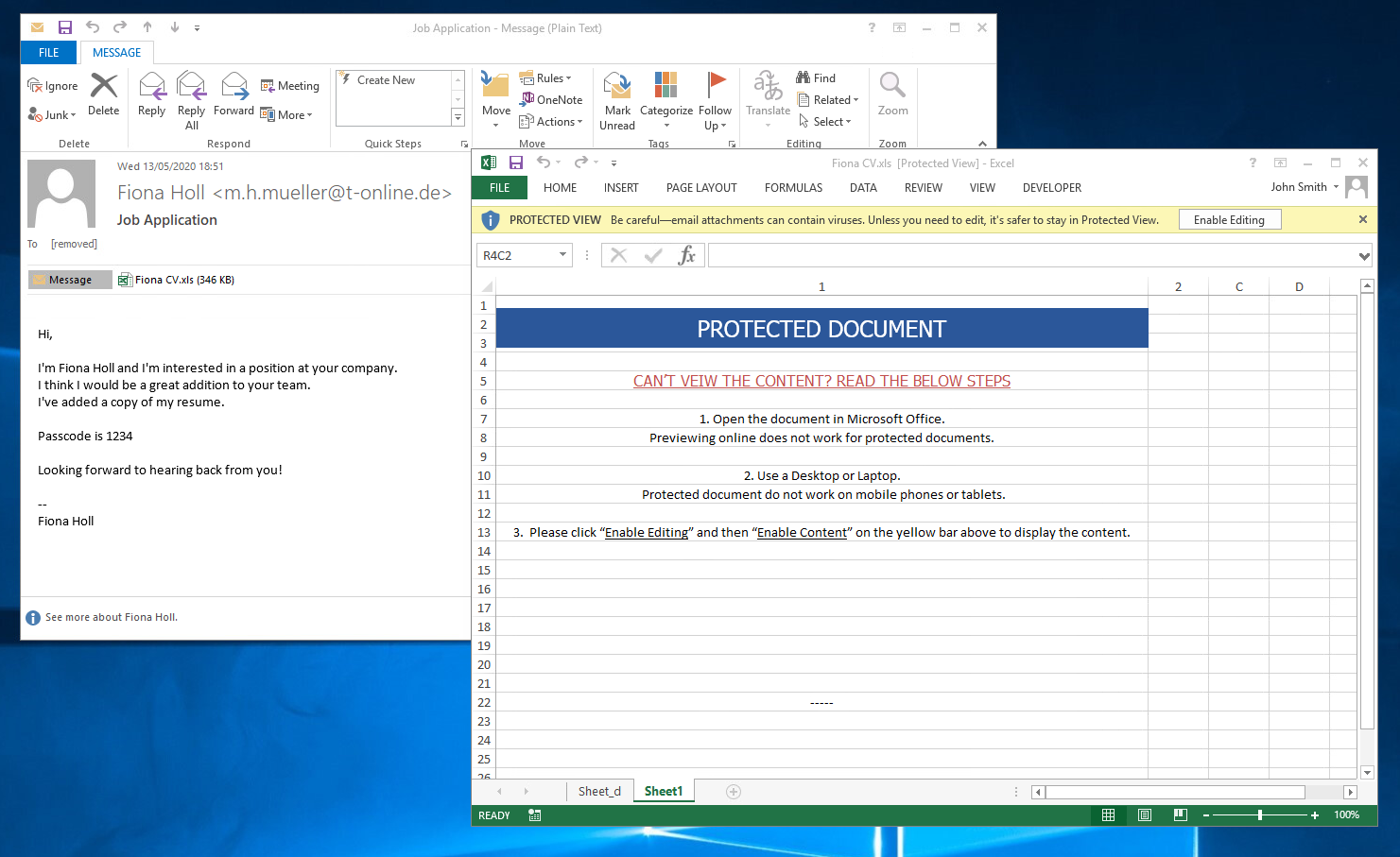Add a new sheet with plus icon
This screenshot has width=1400, height=857.
coord(734,792)
